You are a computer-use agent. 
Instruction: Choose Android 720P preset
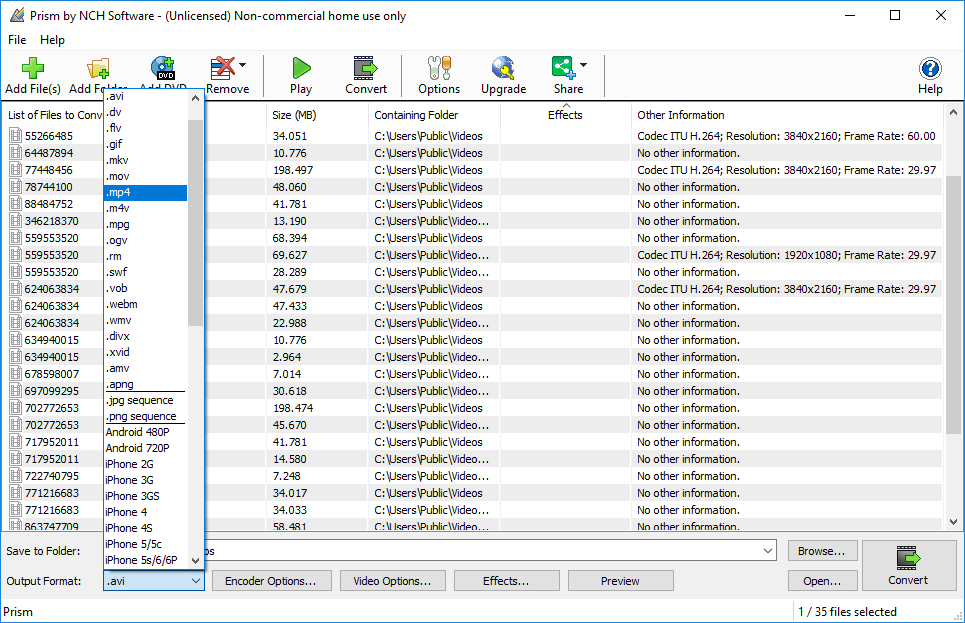point(145,448)
